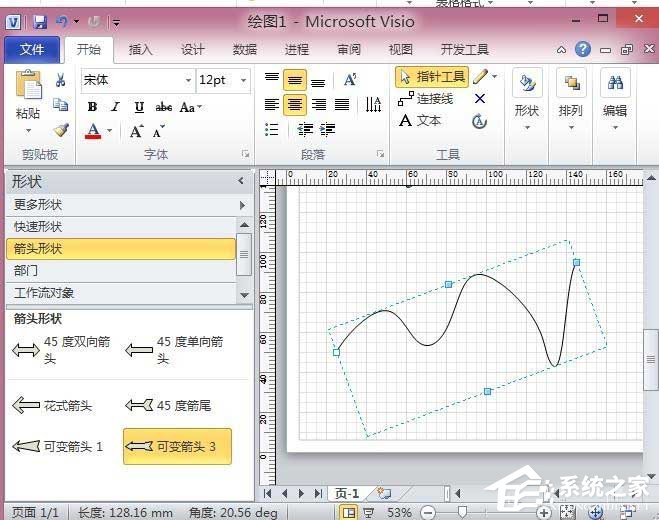Click the decrease indent icon
Viewport: 659px width, 520px height.
pyautogui.click(x=305, y=129)
